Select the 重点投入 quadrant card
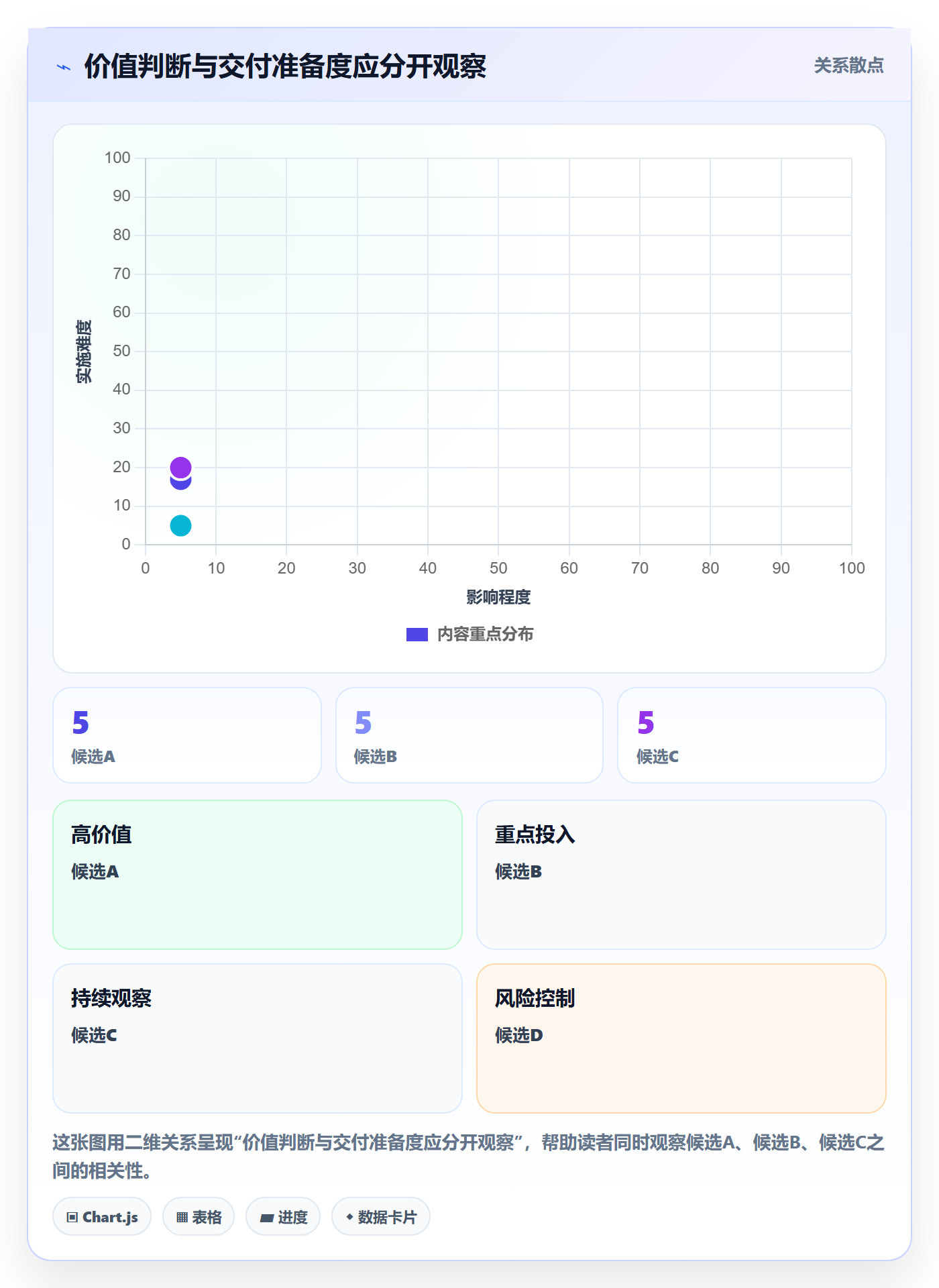 click(681, 875)
